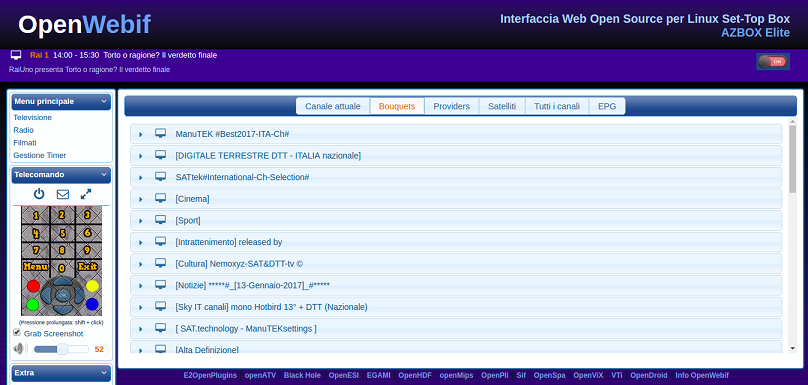Open Radio in main menu

tap(23, 130)
